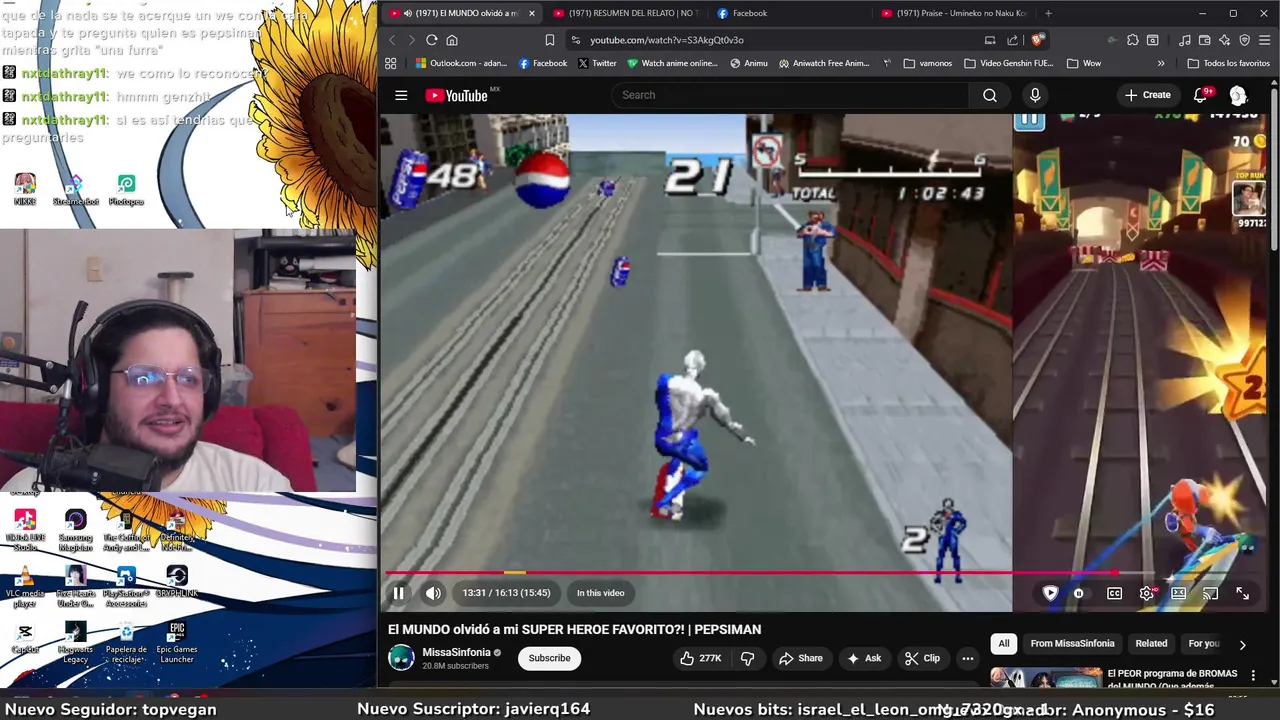Open the YouTube account avatar menu

pyautogui.click(x=1238, y=95)
